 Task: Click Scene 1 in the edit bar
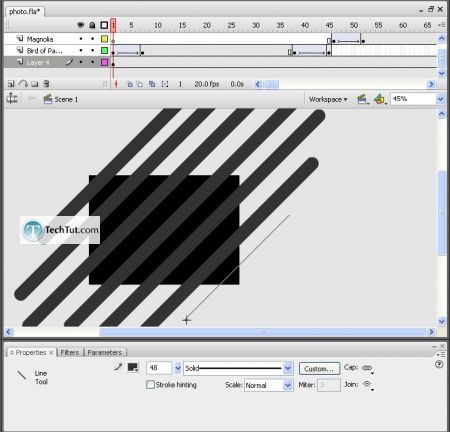61,99
